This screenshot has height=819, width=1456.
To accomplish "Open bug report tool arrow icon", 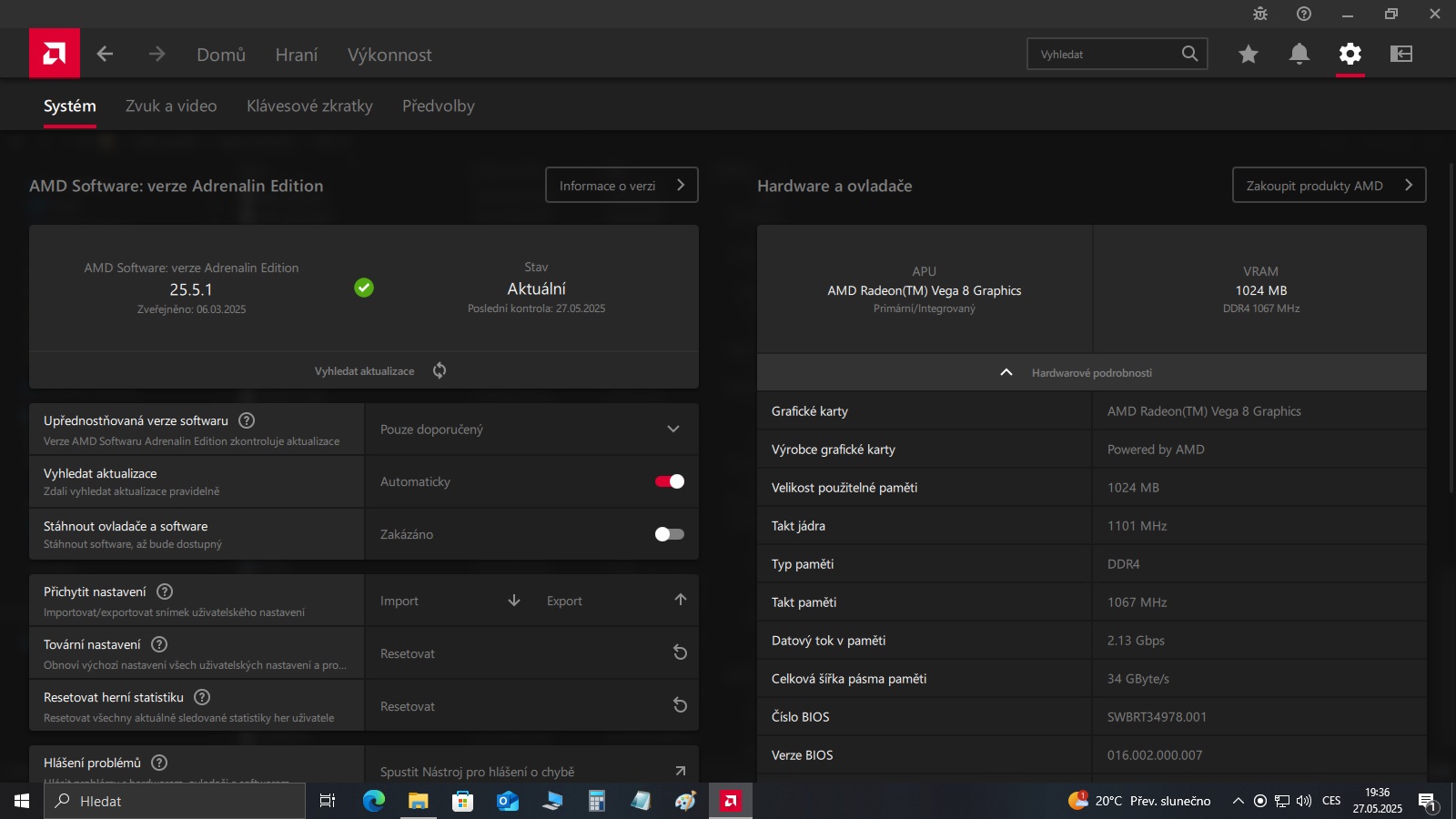I will [x=681, y=771].
